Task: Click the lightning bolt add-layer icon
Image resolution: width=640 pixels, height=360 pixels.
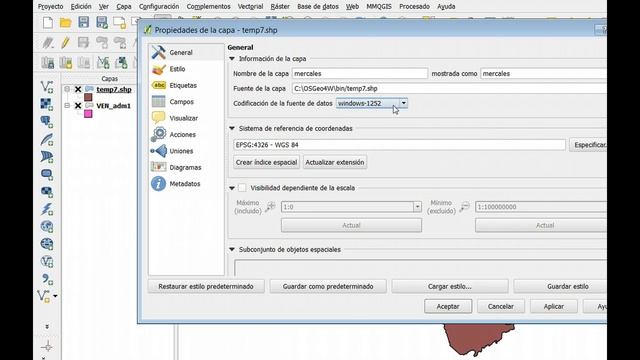Action: click(x=47, y=209)
